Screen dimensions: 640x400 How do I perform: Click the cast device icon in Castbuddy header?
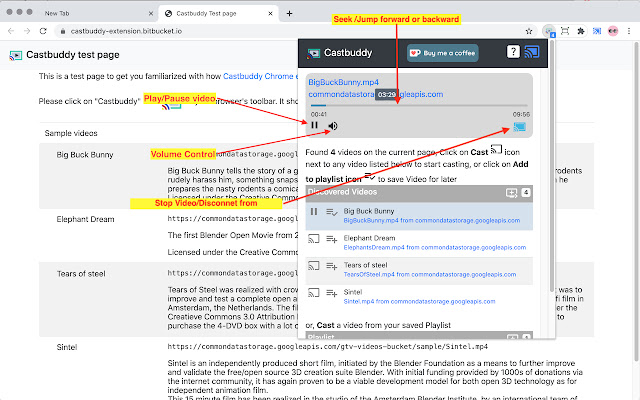532,52
